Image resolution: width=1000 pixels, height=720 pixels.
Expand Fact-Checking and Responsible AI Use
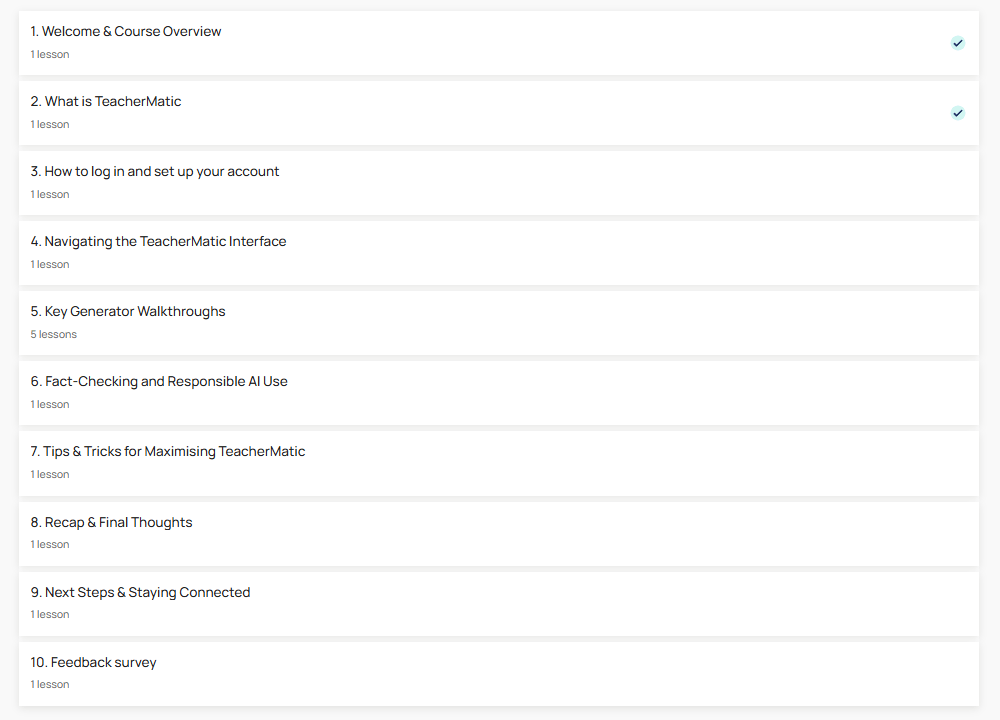159,381
